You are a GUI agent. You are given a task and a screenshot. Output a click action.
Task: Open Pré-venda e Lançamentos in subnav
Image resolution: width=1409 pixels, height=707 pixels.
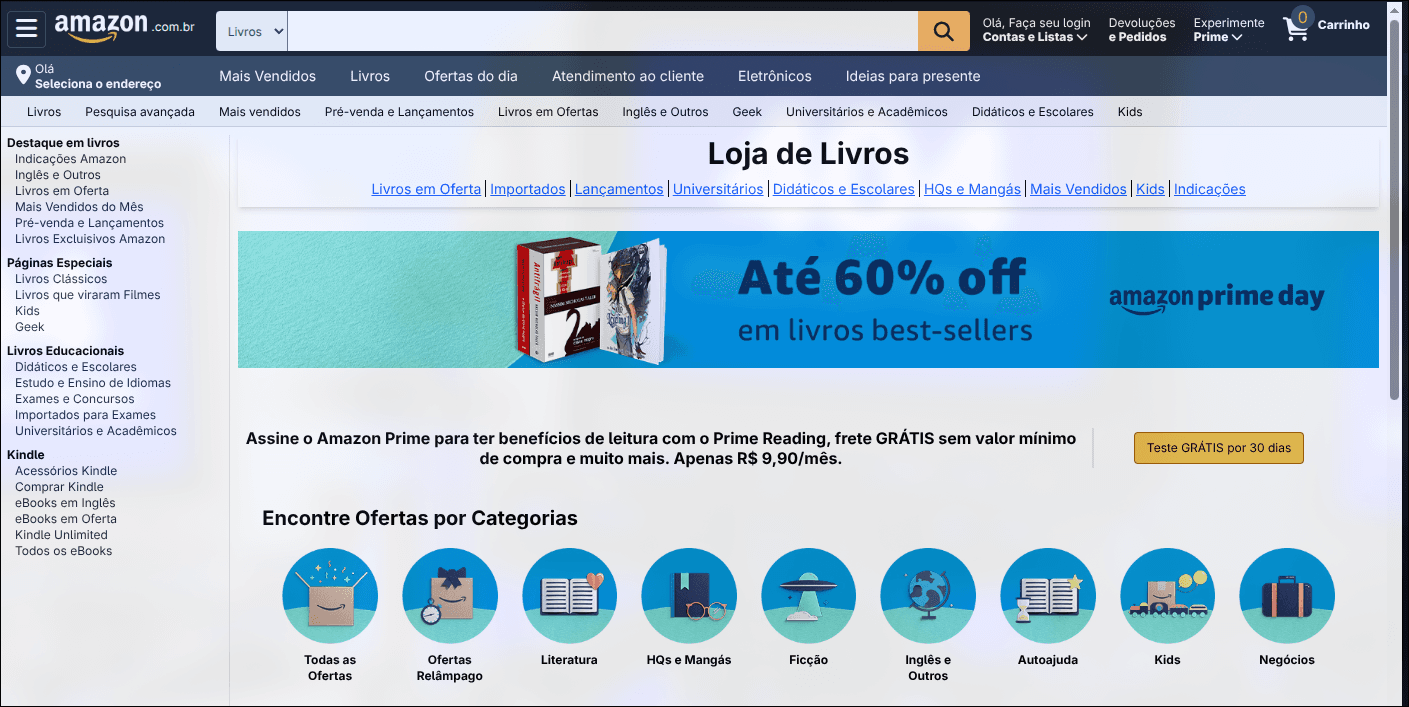[x=399, y=112]
